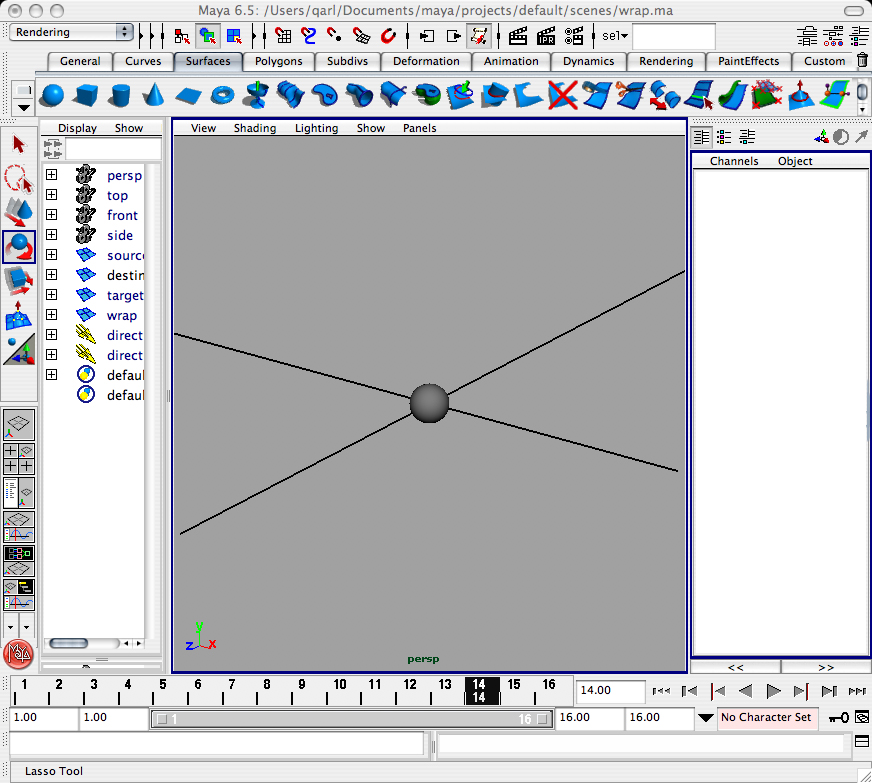Select the Show Manipulator tool
Viewport: 872px width, 783px height.
click(x=18, y=315)
